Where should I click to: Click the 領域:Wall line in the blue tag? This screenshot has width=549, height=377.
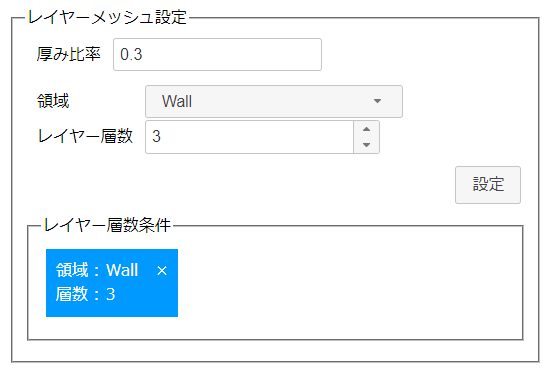(x=97, y=270)
